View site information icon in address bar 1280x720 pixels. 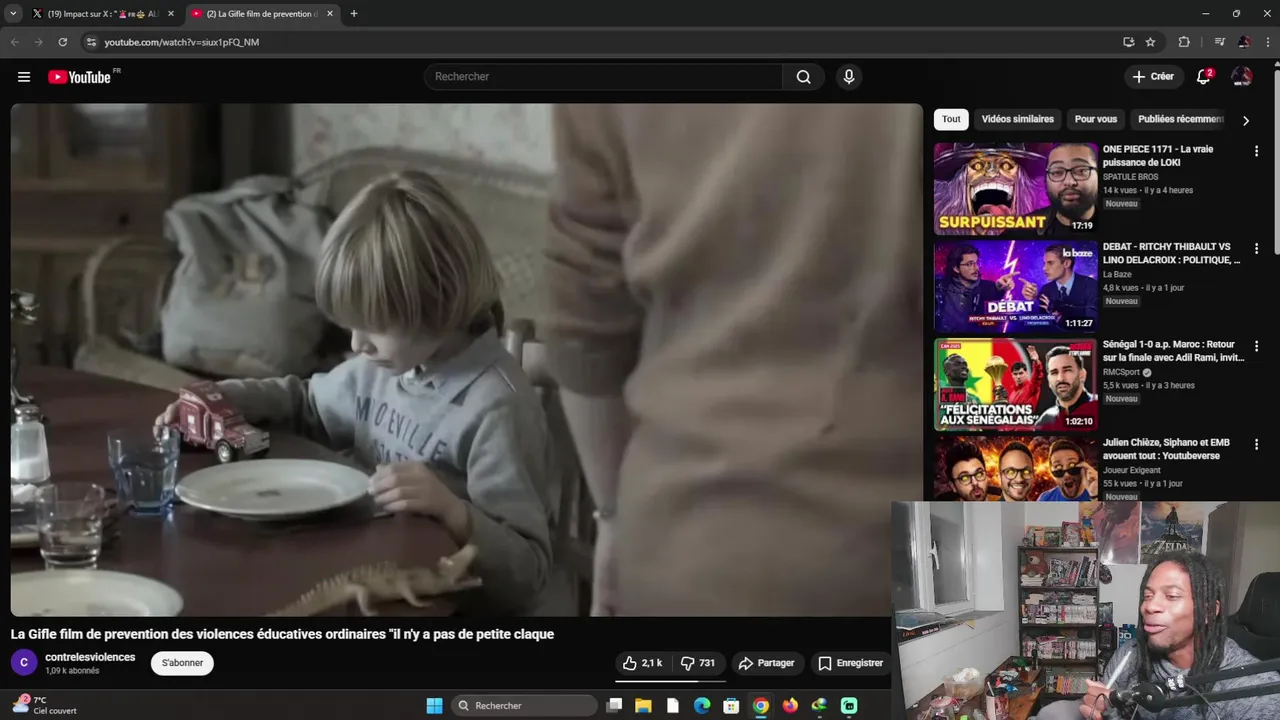91,42
